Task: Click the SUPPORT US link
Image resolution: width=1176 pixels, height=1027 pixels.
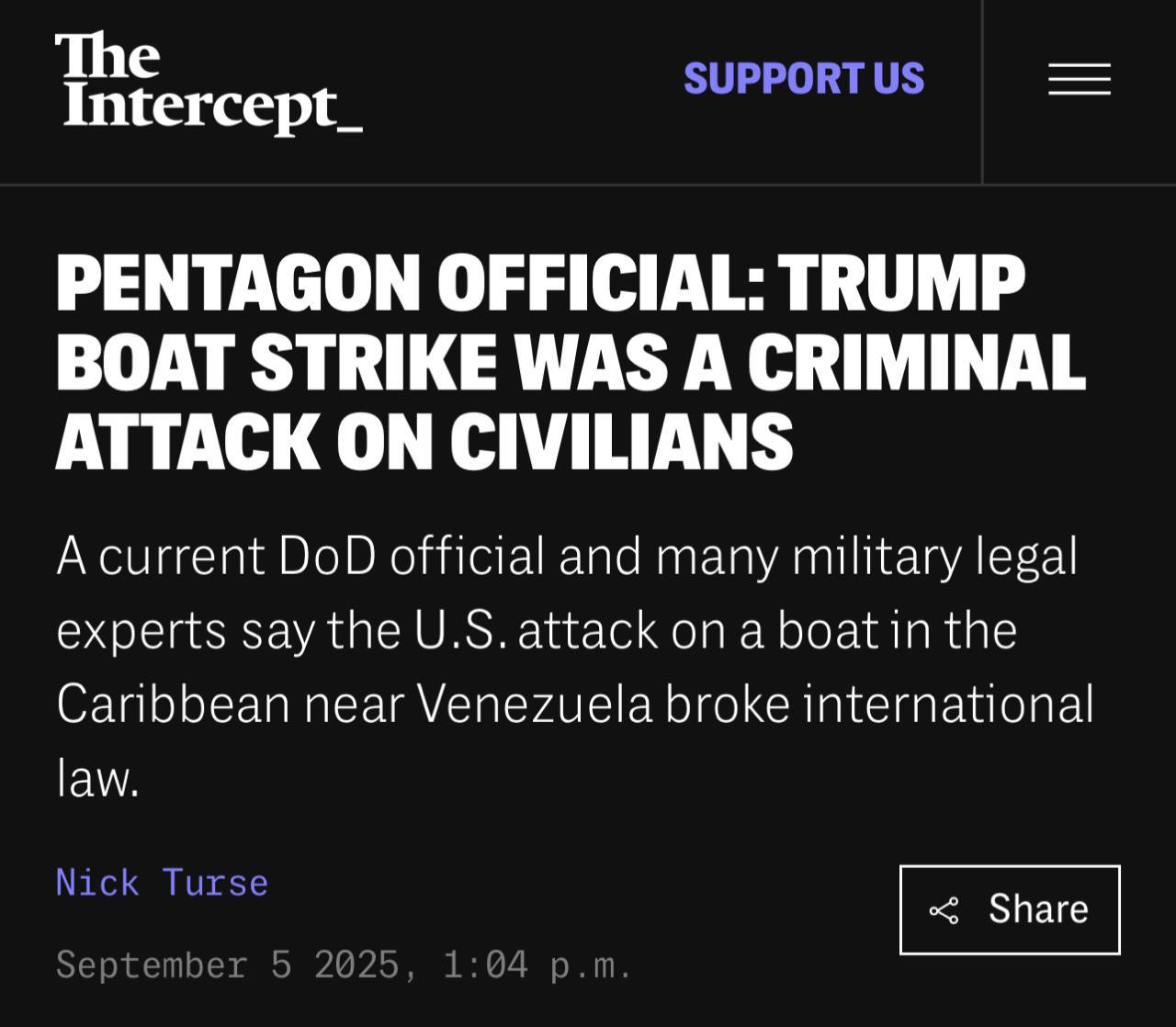Action: 804,79
